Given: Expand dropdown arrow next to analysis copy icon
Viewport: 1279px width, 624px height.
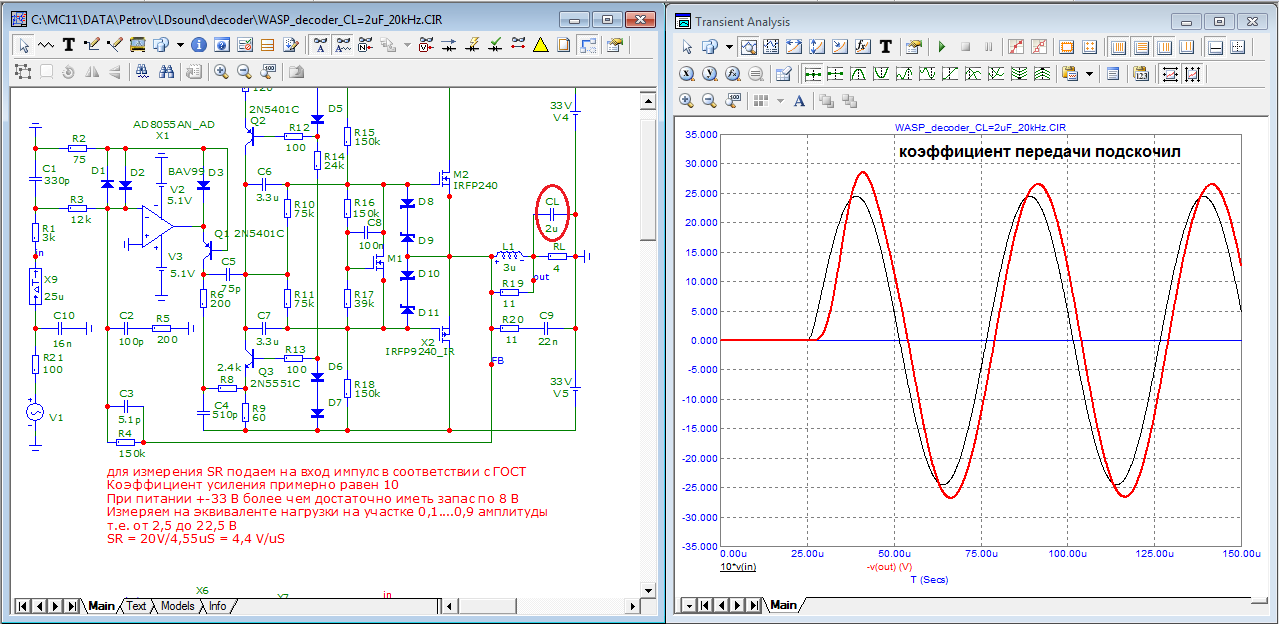Looking at the screenshot, I should (x=729, y=47).
